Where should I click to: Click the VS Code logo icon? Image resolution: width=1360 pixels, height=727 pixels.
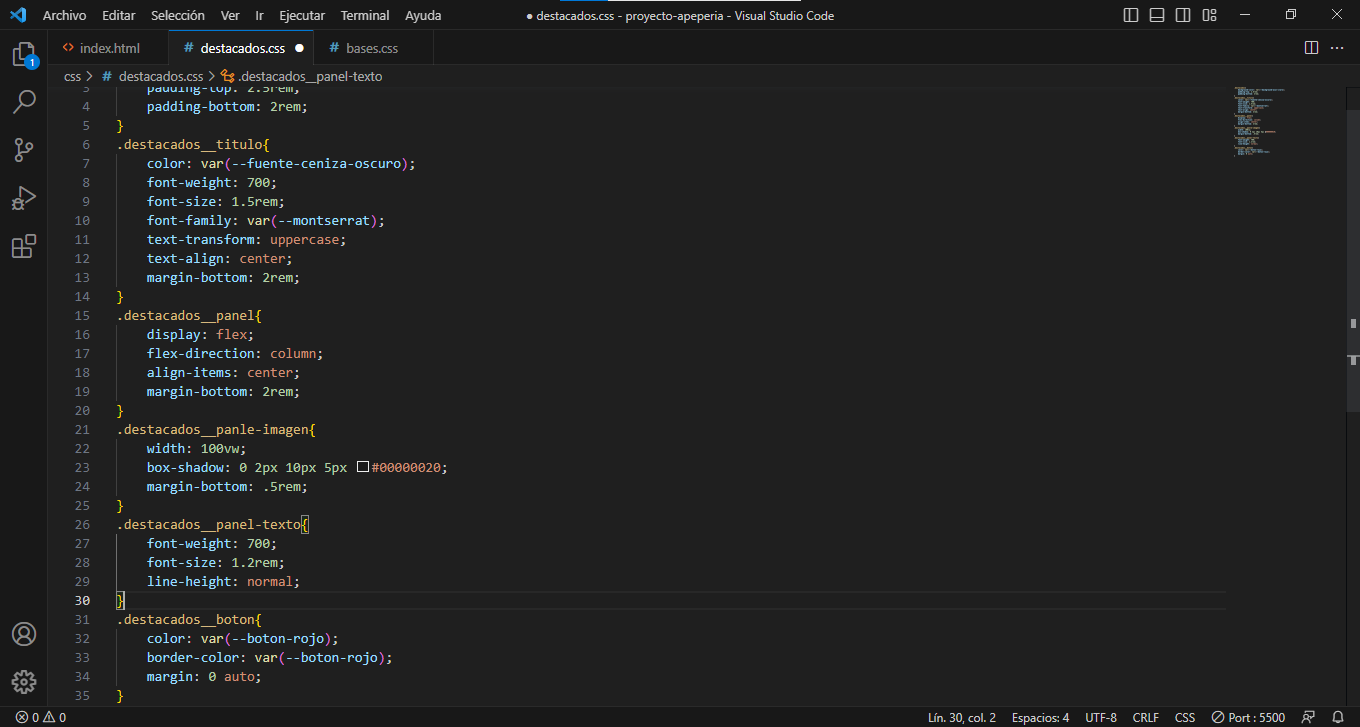pyautogui.click(x=17, y=15)
